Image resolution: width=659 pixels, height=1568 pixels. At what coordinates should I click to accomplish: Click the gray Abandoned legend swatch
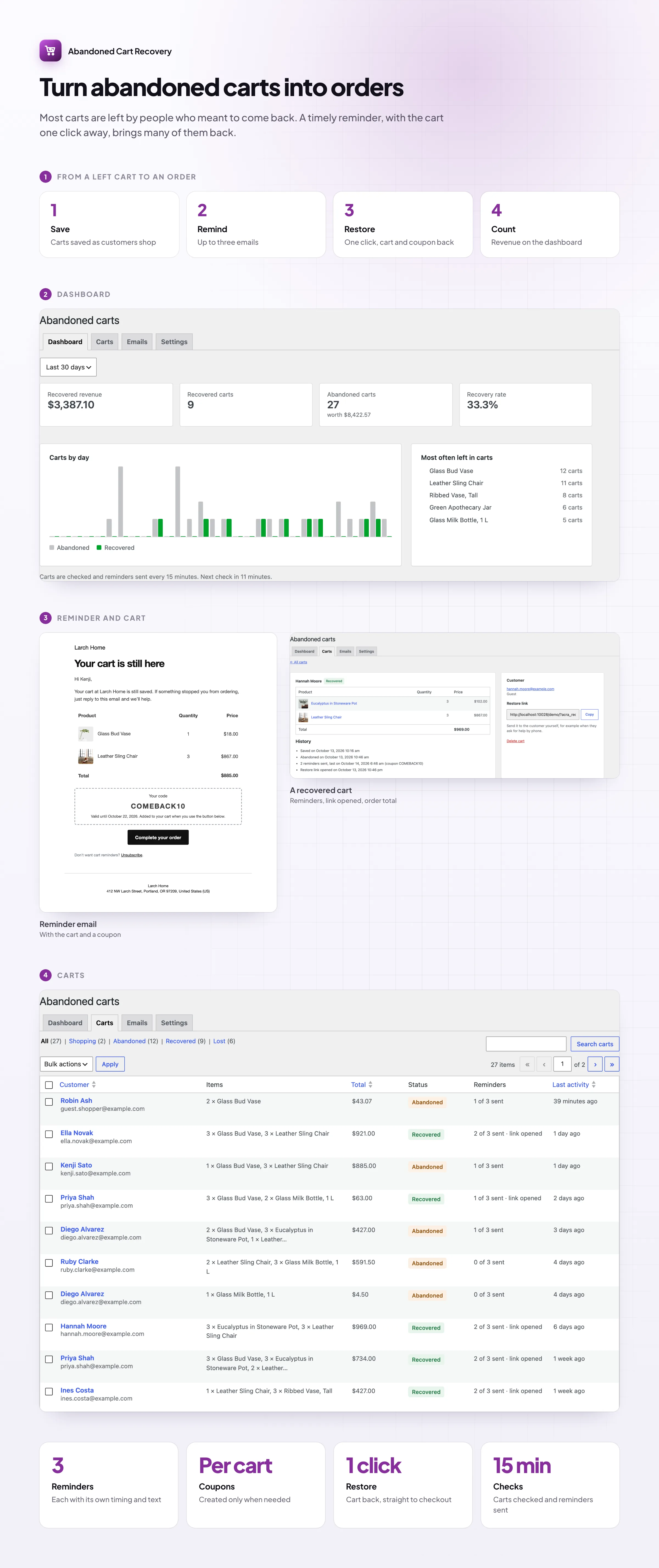[x=52, y=548]
